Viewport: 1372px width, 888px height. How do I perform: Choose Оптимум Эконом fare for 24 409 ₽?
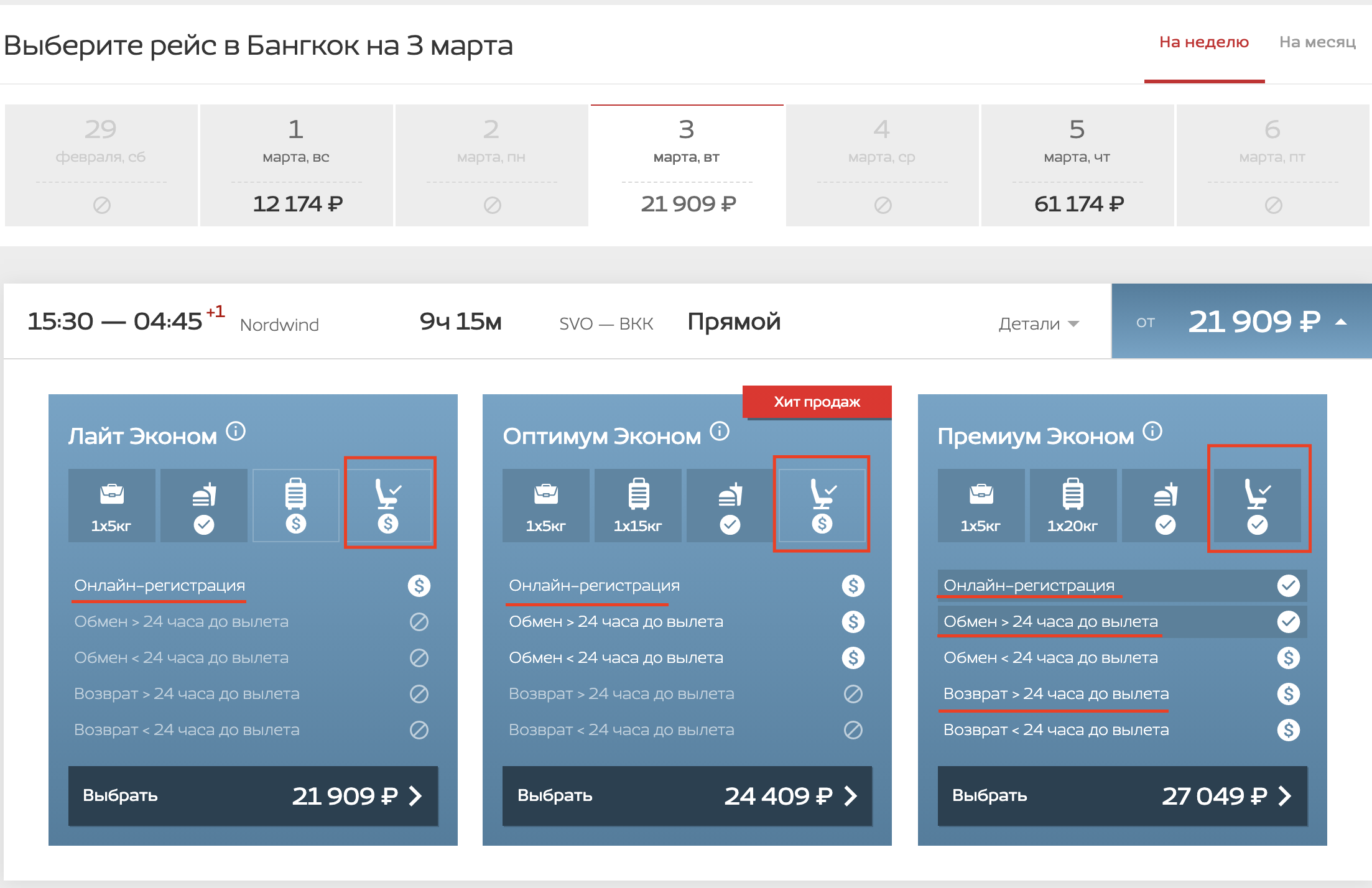(x=687, y=796)
